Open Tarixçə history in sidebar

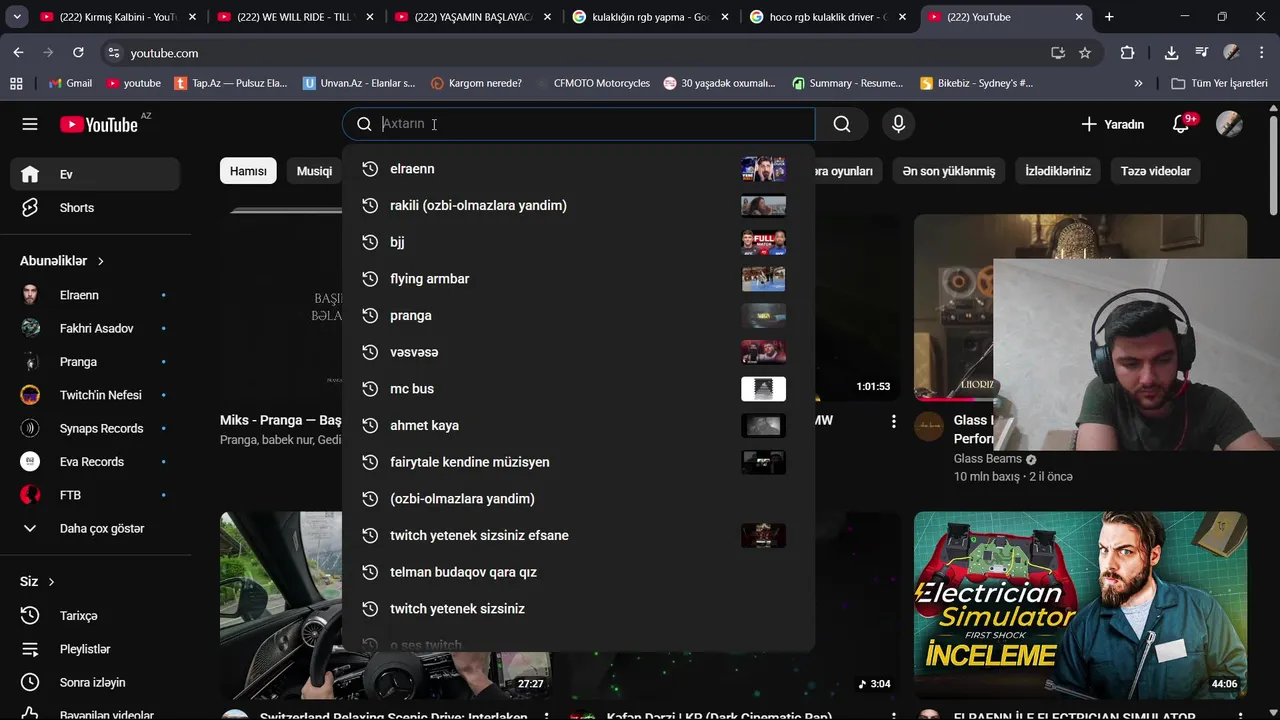point(95,616)
